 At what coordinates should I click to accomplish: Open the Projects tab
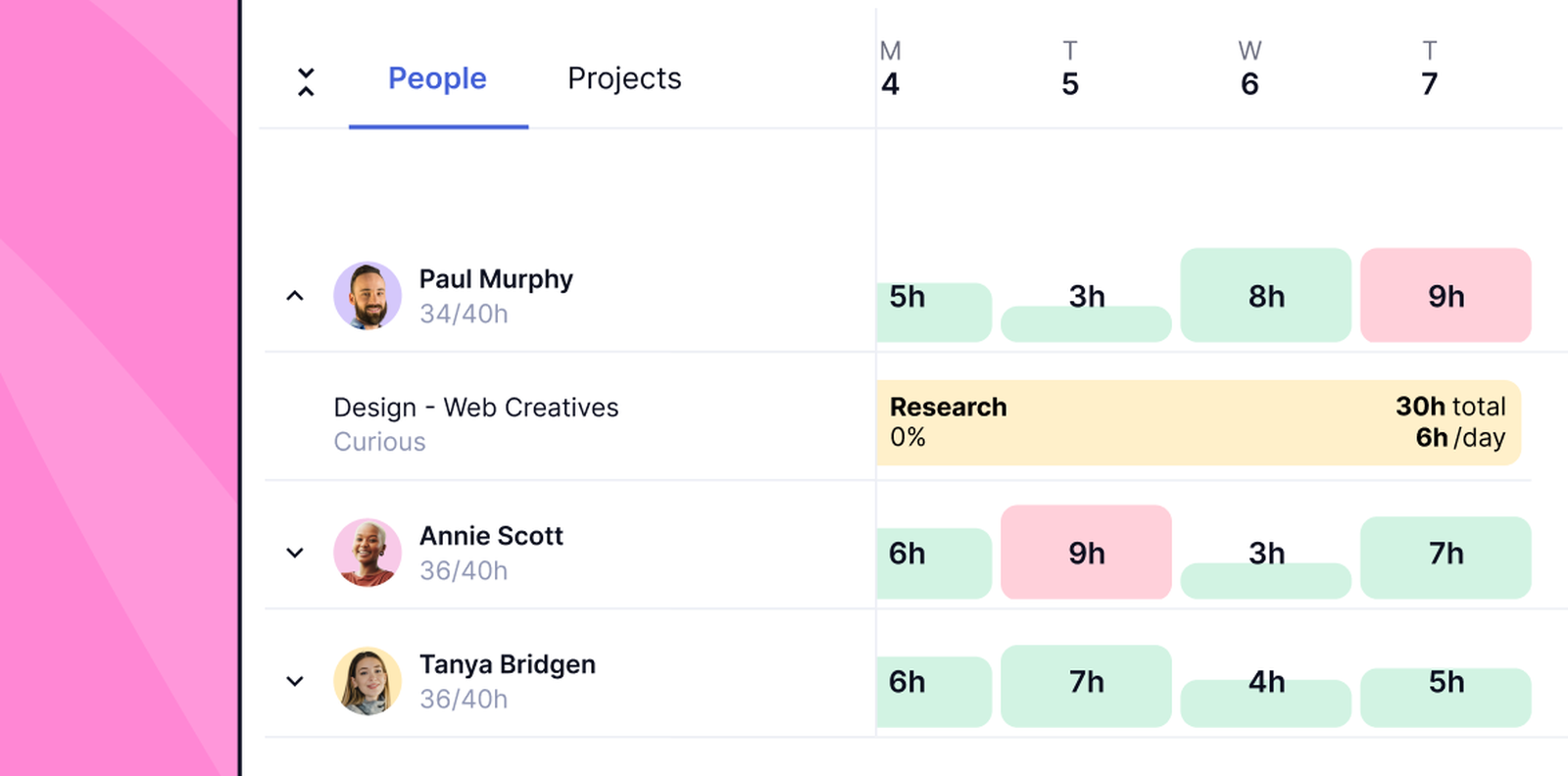point(624,78)
